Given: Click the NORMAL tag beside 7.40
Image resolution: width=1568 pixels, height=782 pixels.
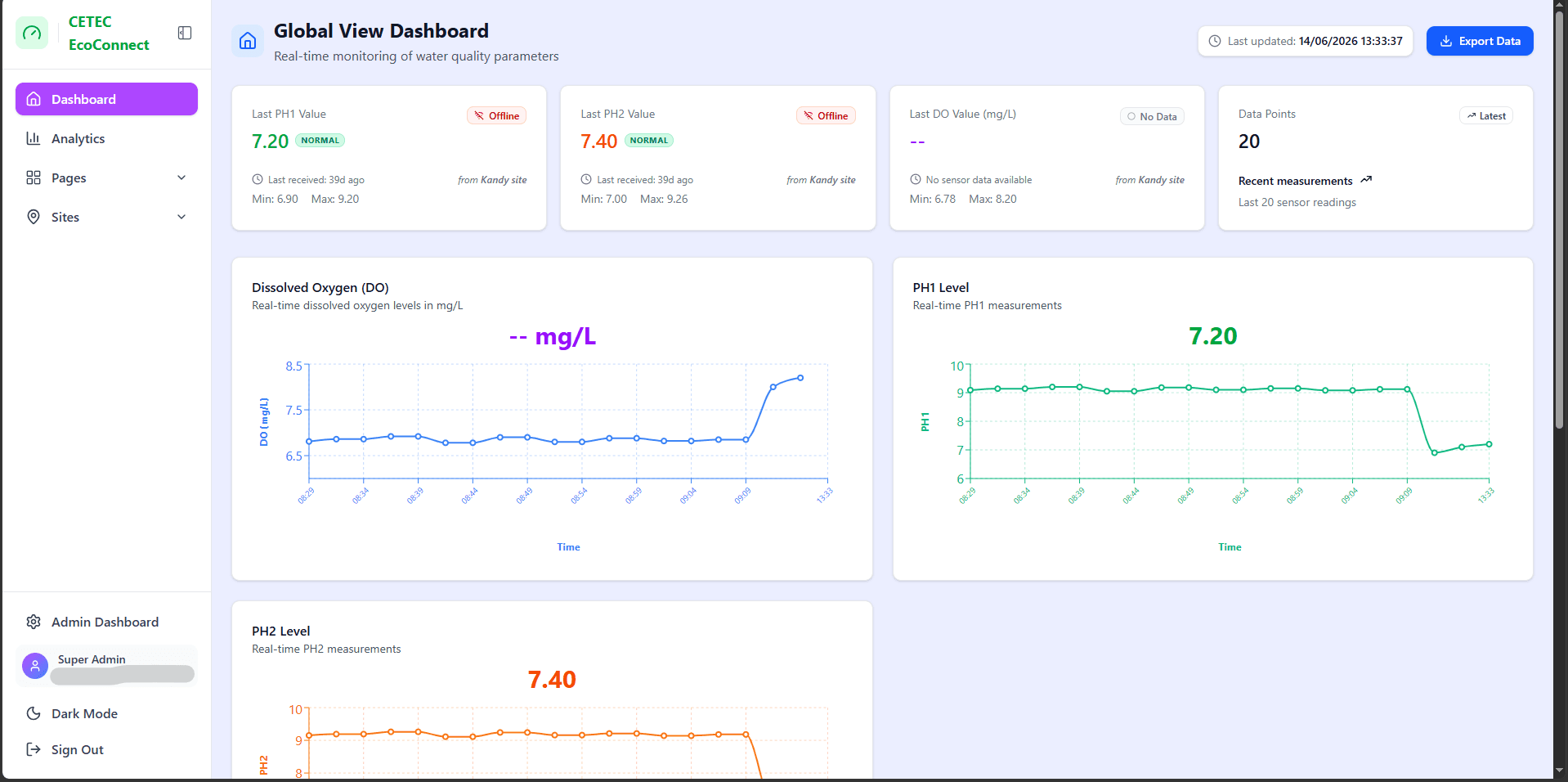Looking at the screenshot, I should click(649, 140).
